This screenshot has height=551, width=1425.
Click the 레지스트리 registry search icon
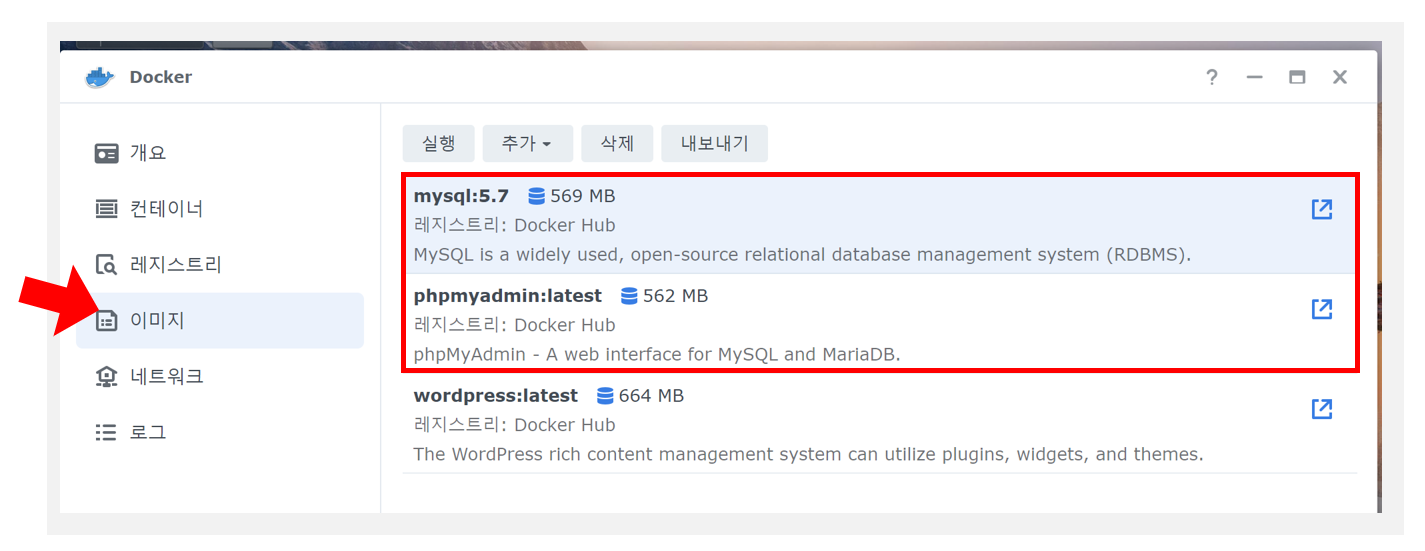coord(106,265)
